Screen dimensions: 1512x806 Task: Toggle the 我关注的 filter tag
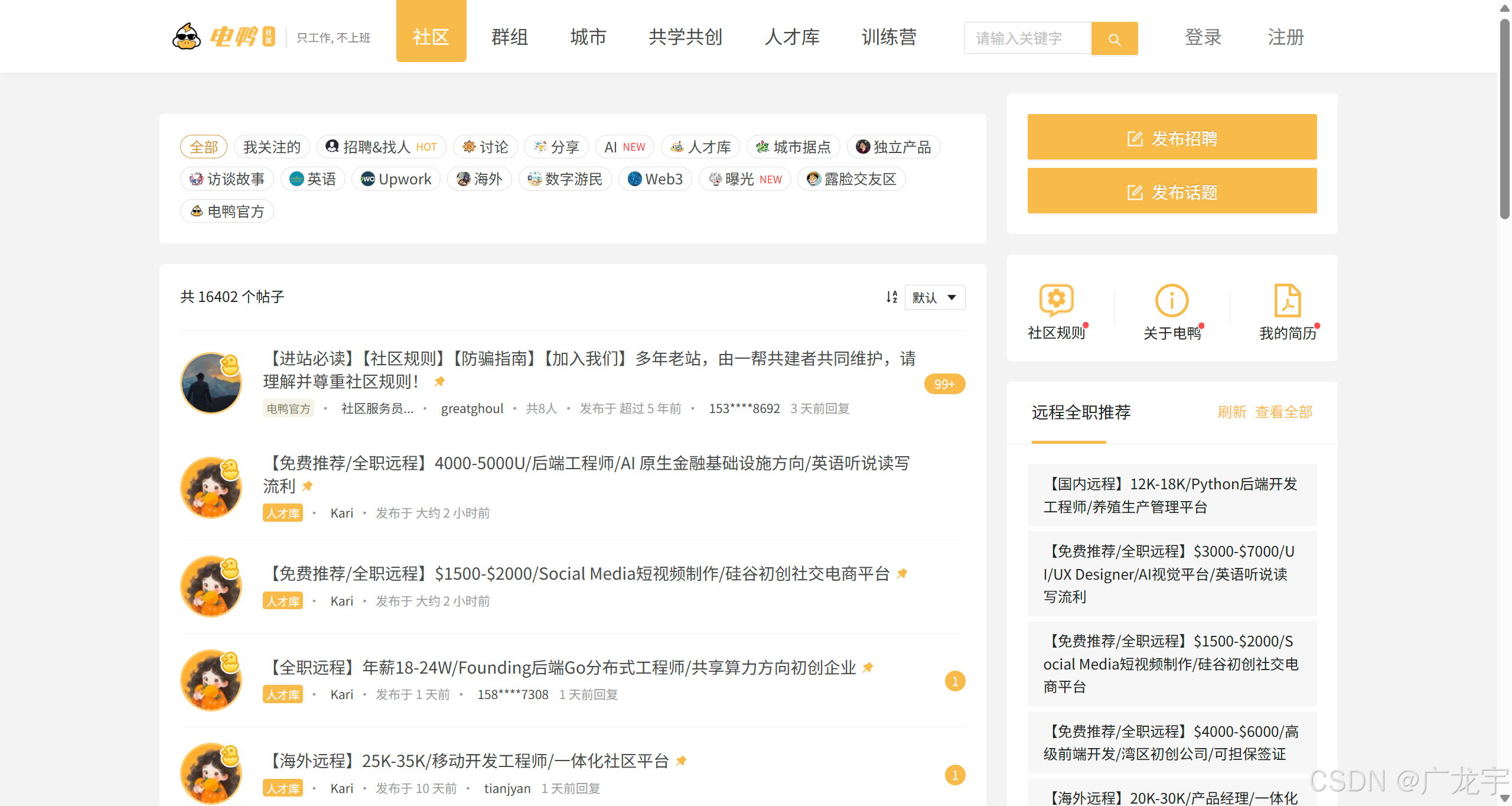[x=272, y=147]
